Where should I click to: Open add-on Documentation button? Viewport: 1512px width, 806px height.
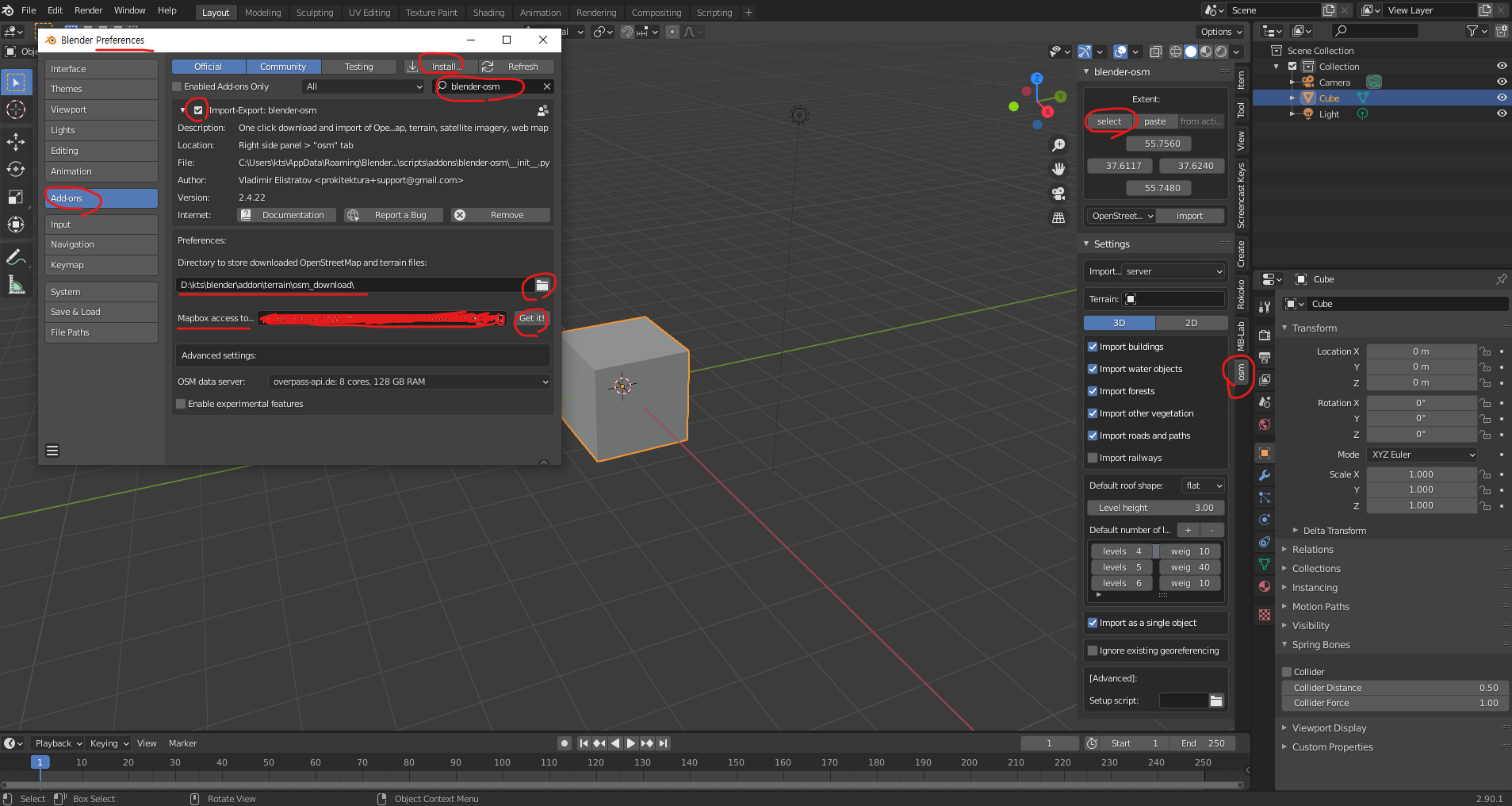click(x=285, y=215)
